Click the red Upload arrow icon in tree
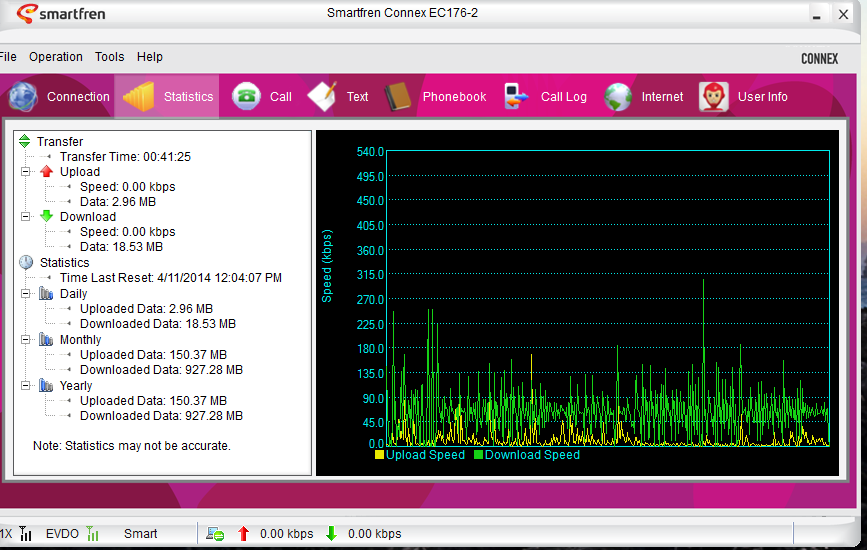 pos(46,171)
